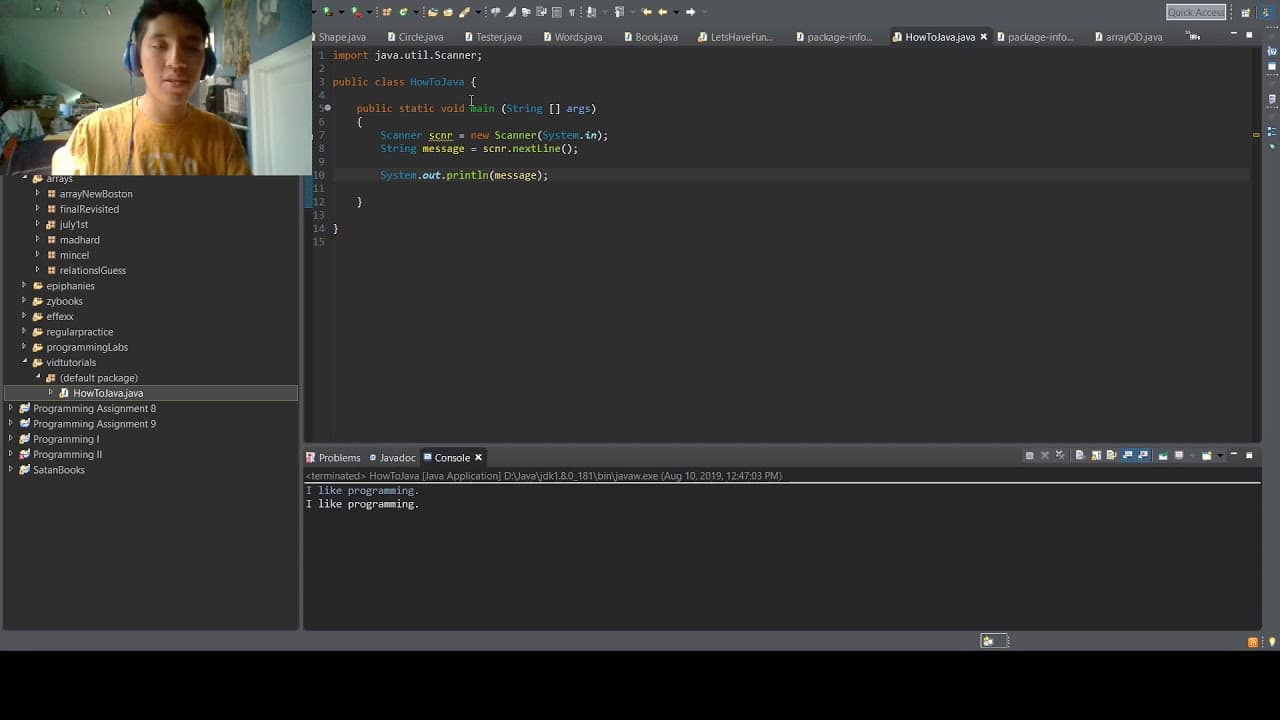
Task: Click the Quick Access search field
Action: click(1196, 12)
